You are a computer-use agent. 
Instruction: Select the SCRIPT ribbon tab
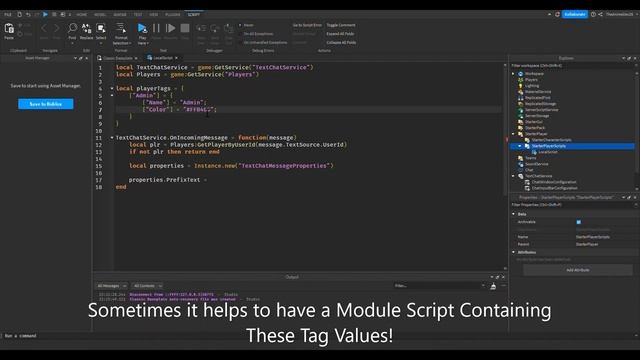(x=194, y=15)
